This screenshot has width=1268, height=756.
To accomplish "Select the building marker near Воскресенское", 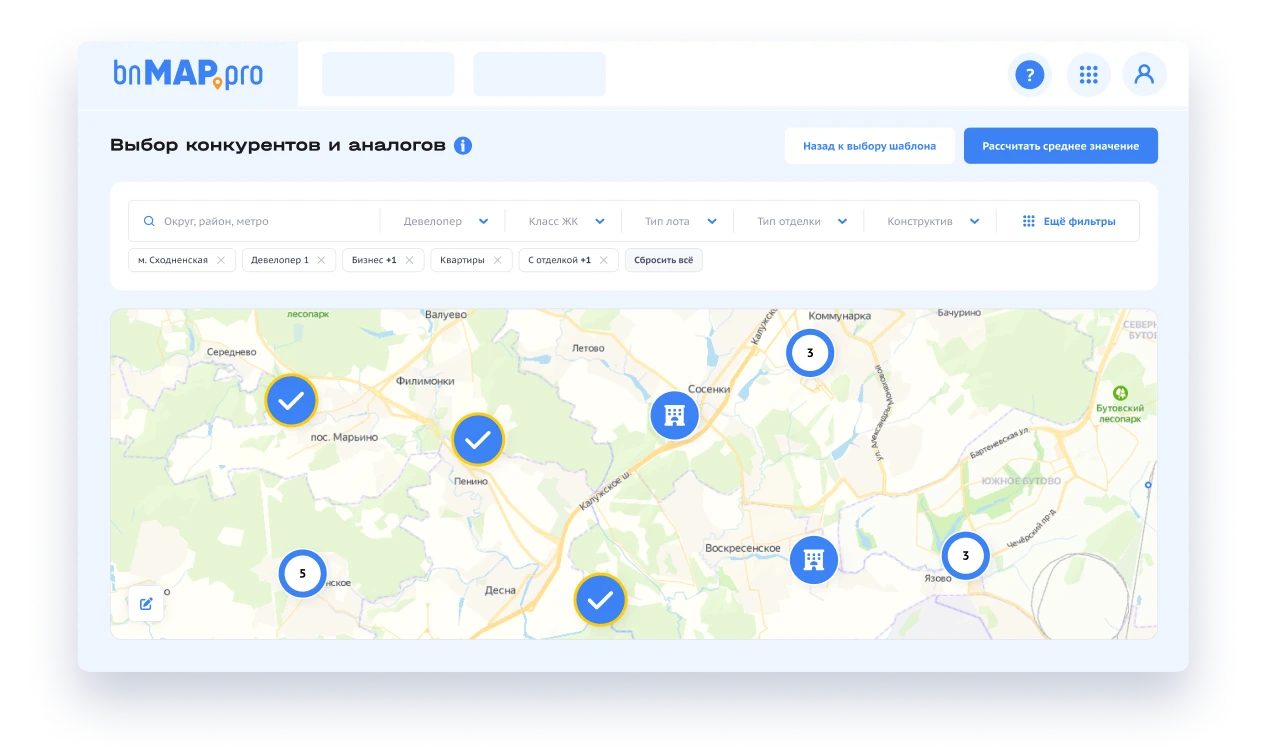I will (814, 560).
